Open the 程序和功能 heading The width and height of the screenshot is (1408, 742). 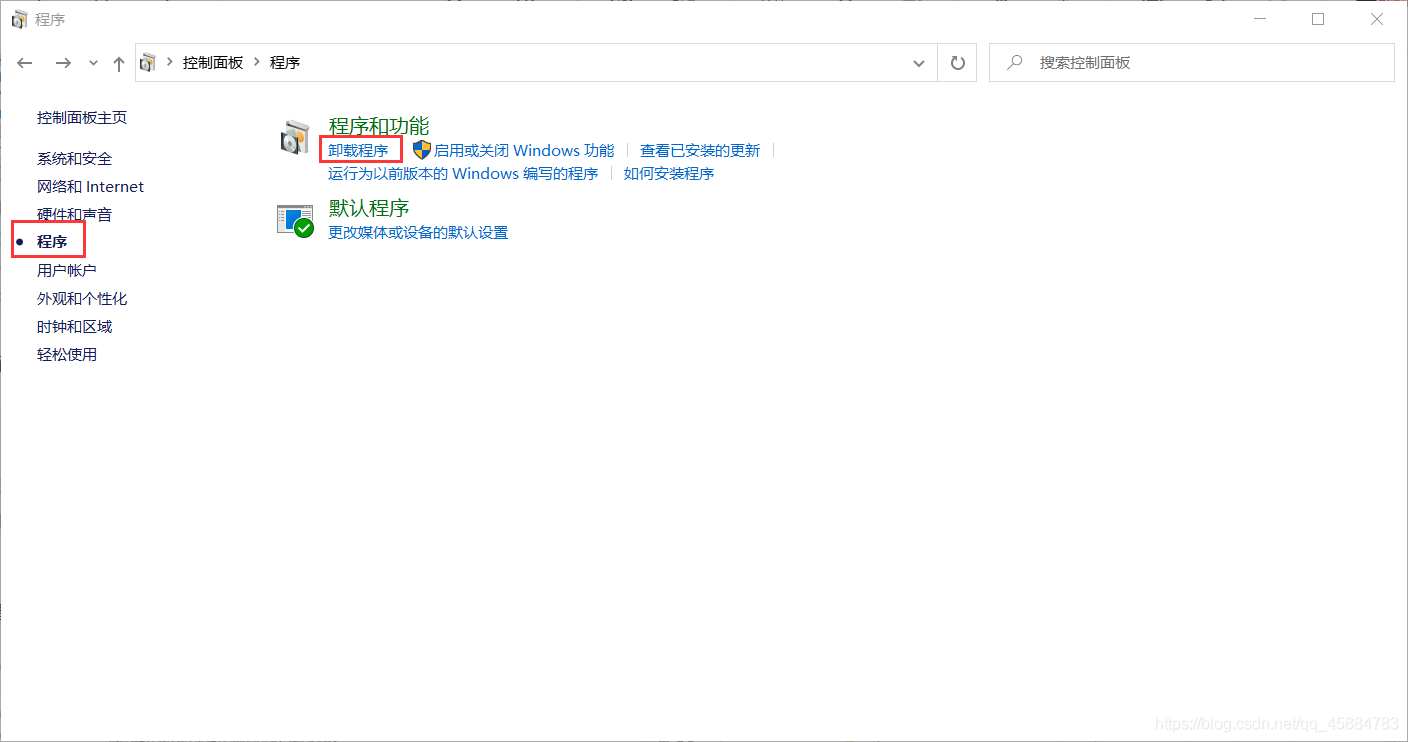(379, 125)
